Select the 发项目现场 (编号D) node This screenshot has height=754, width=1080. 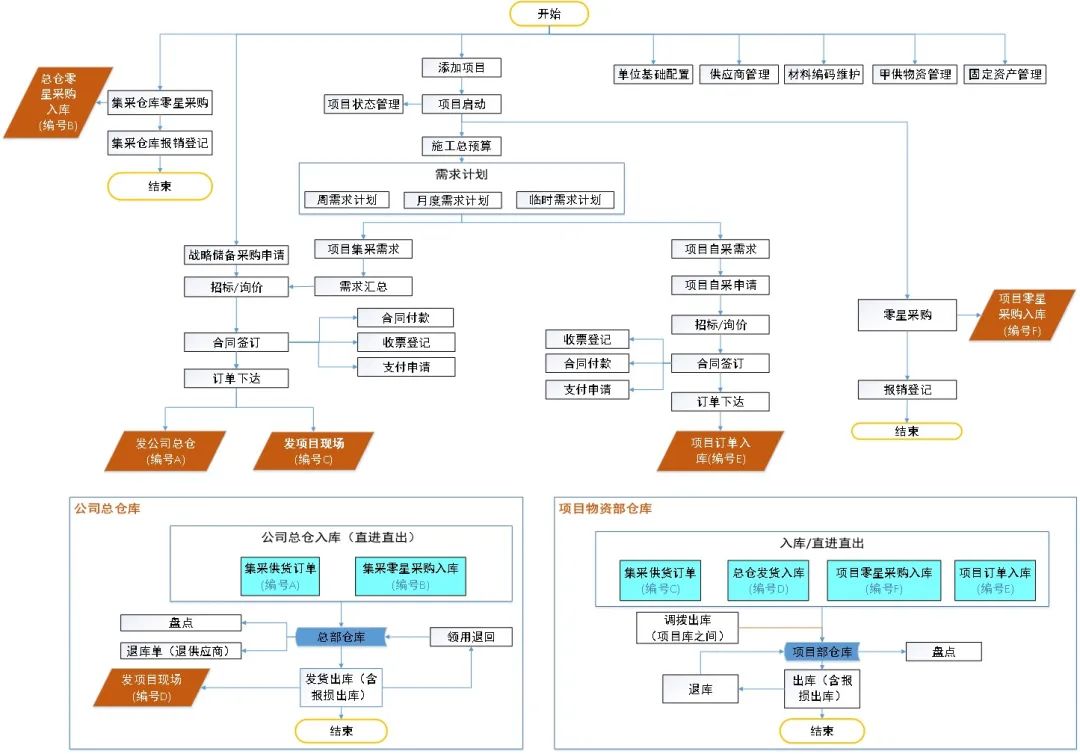point(155,686)
